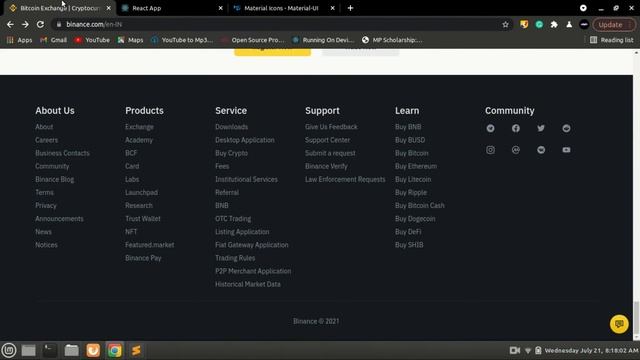View site information via the lock icon
This screenshot has width=640, height=360.
coord(59,24)
